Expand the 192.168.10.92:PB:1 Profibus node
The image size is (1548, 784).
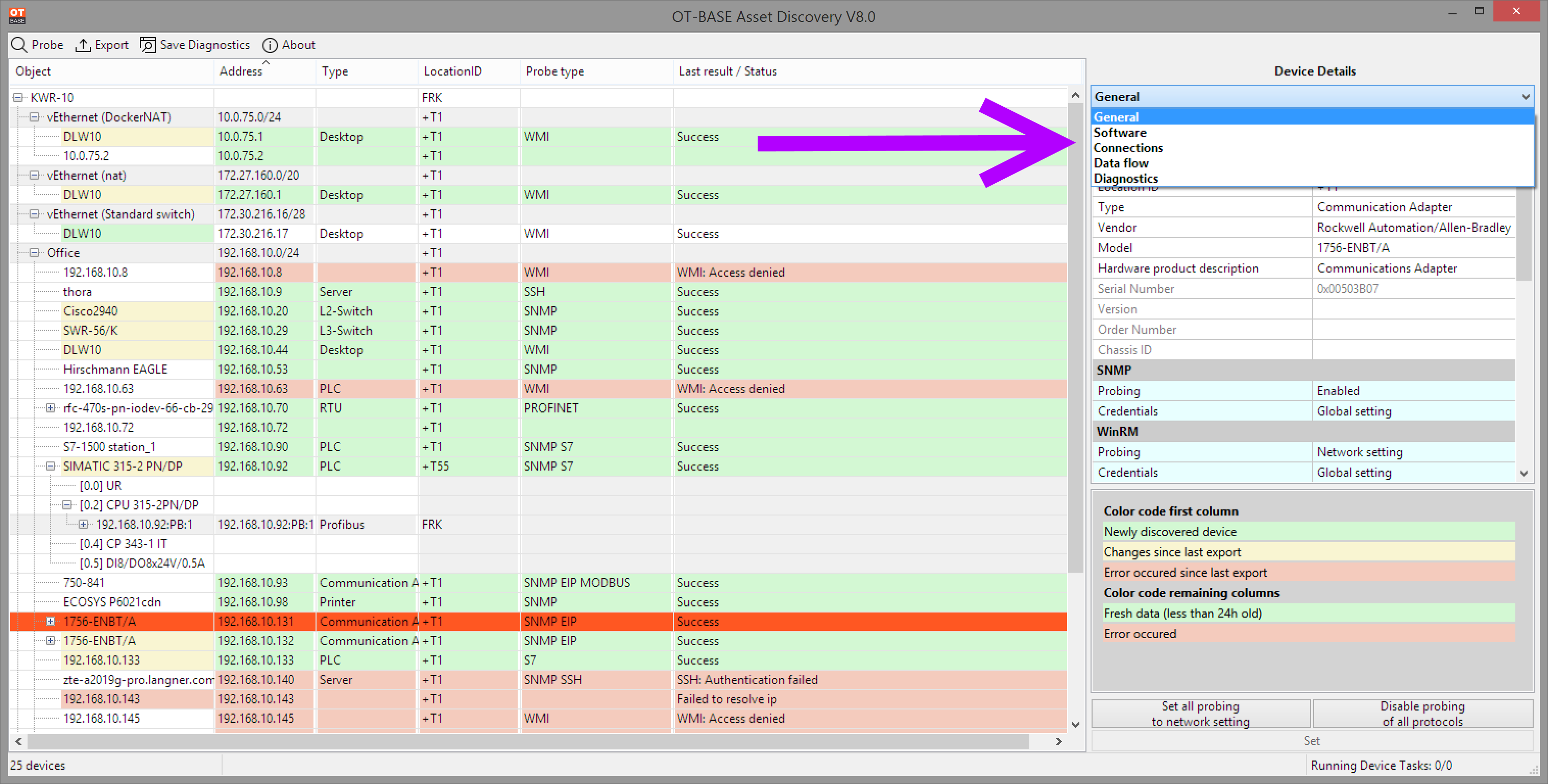tap(84, 525)
